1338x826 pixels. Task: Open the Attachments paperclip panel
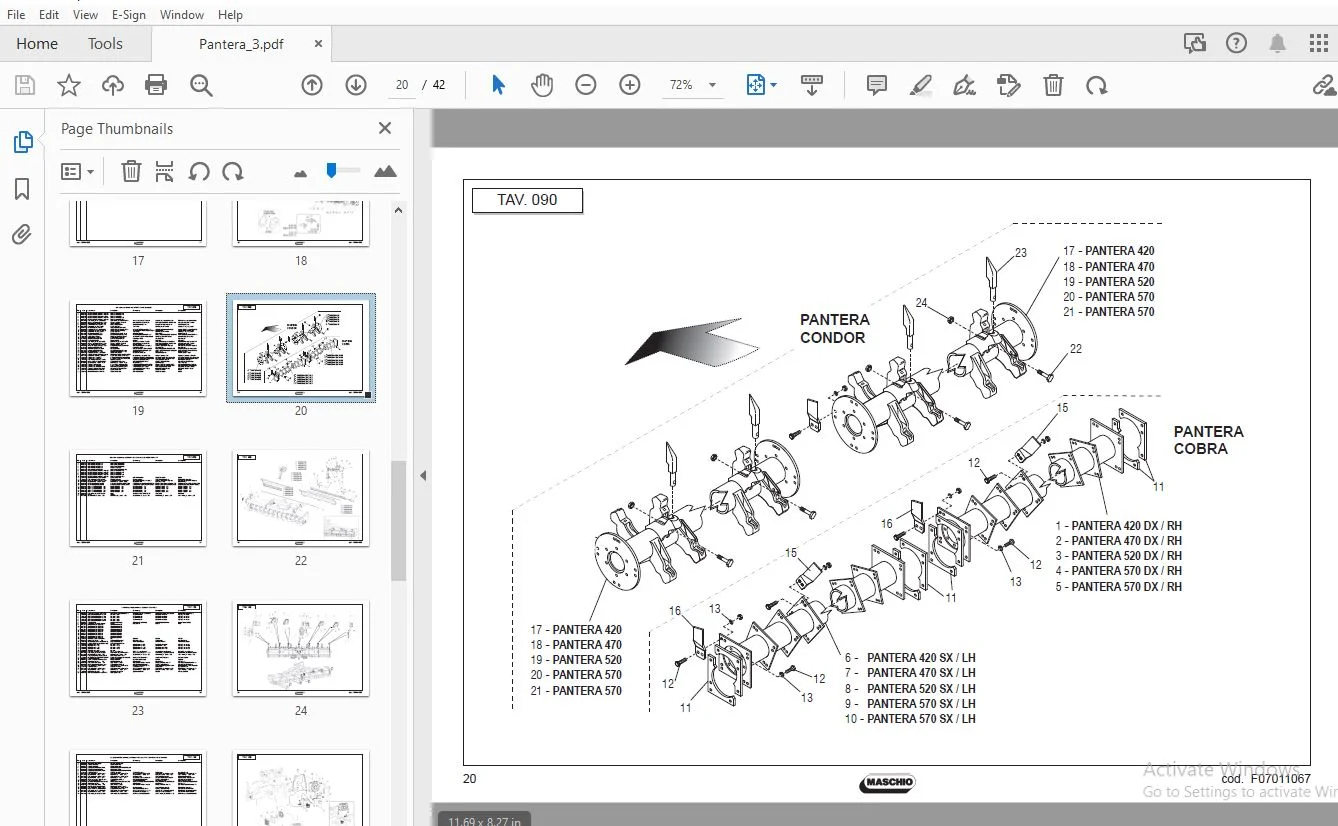pos(22,235)
